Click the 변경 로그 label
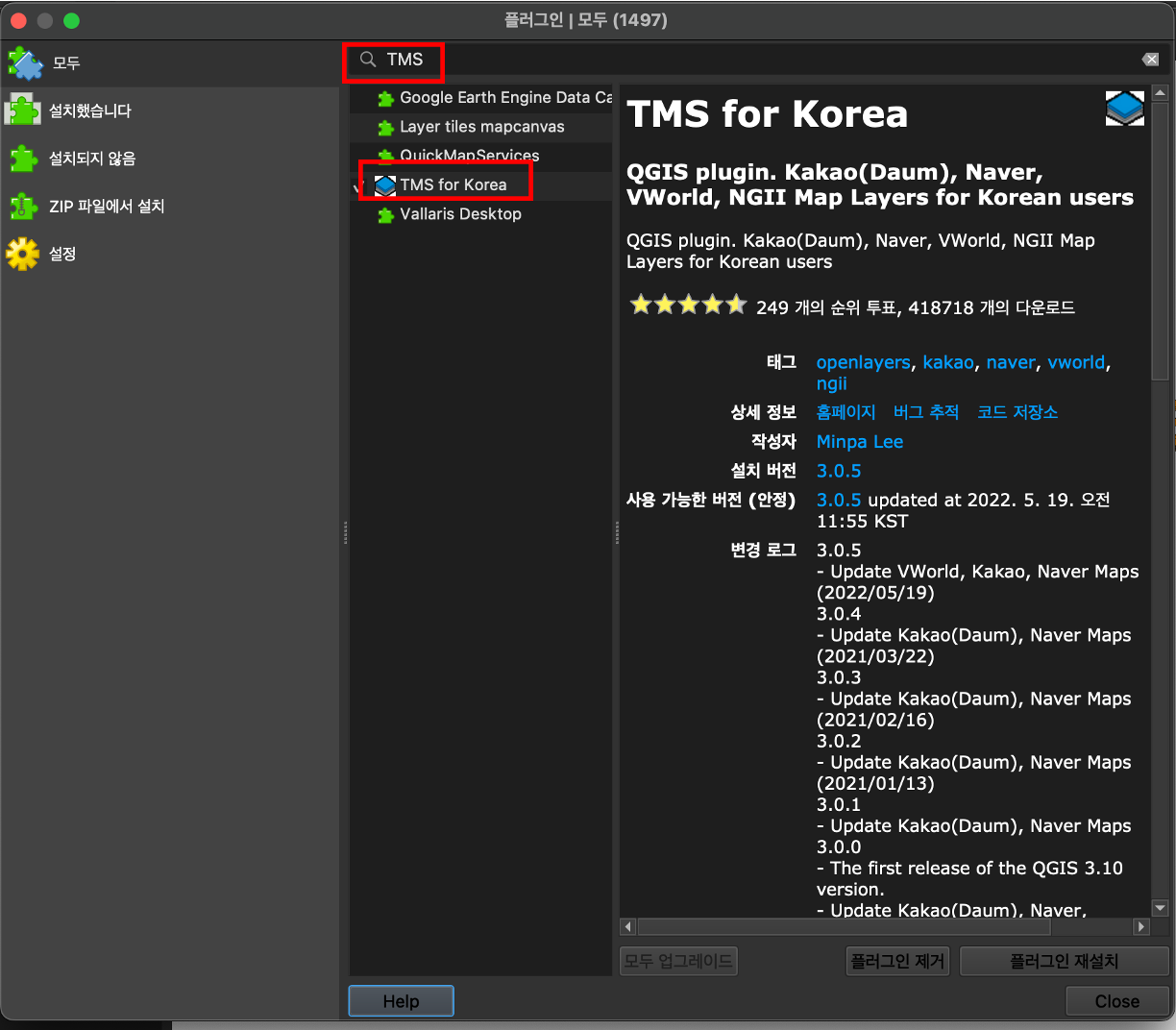 763,550
